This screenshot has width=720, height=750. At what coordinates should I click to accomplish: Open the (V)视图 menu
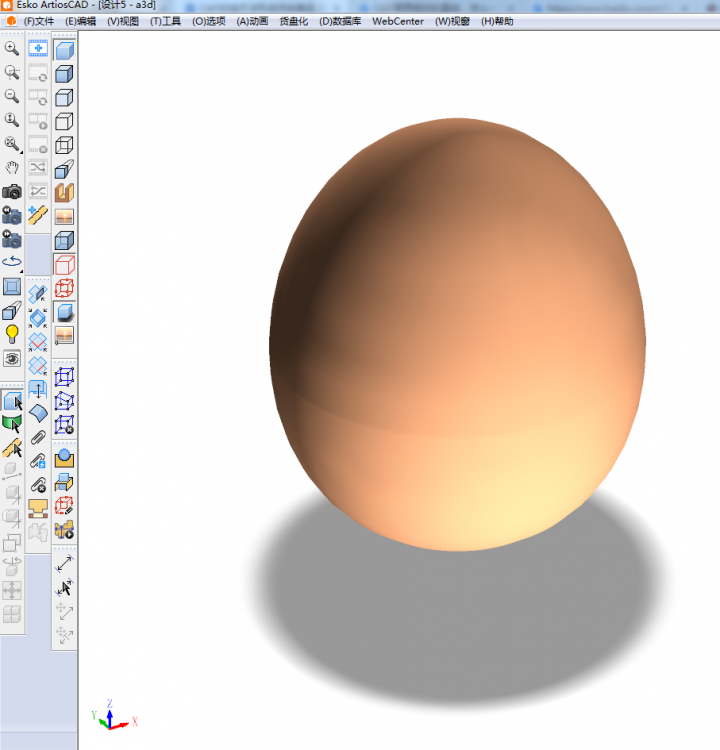123,21
